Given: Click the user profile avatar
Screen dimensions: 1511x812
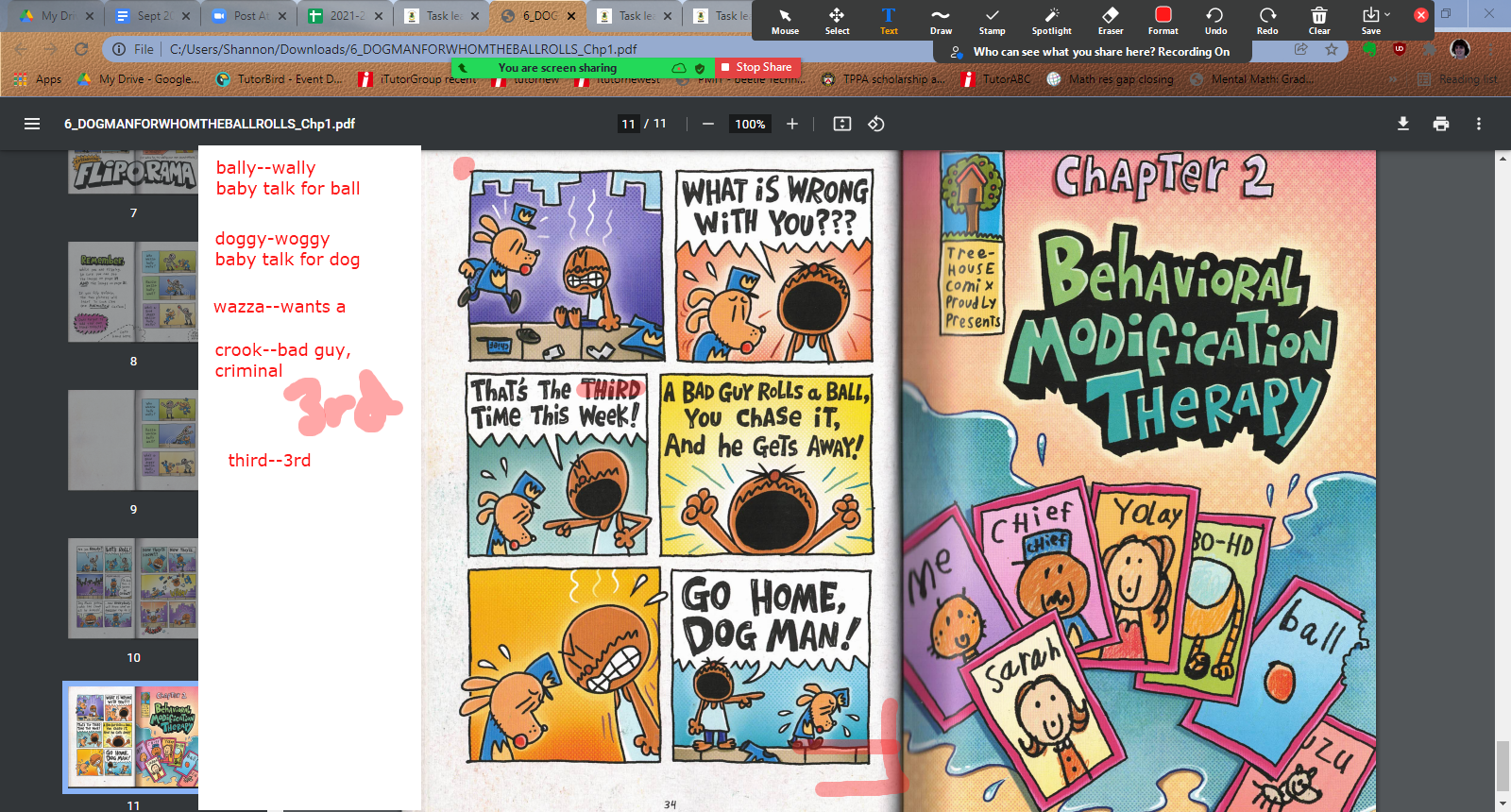Looking at the screenshot, I should click(x=1460, y=49).
